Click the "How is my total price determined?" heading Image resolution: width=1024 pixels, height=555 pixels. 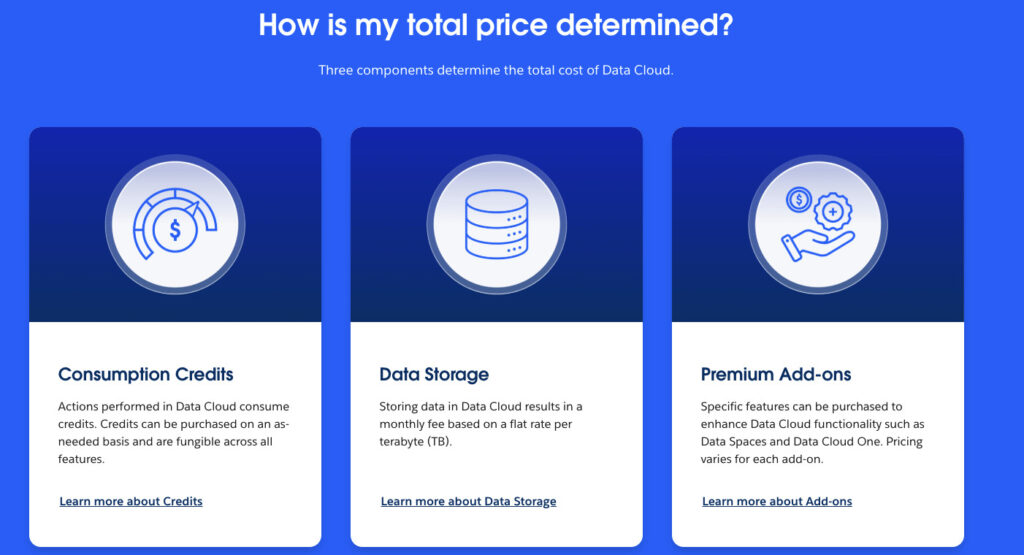pyautogui.click(x=495, y=25)
